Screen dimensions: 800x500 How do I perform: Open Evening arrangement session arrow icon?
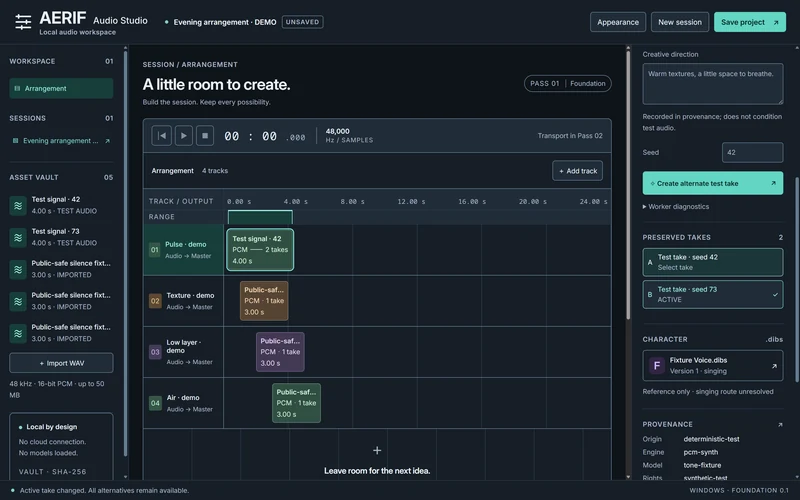(x=107, y=141)
